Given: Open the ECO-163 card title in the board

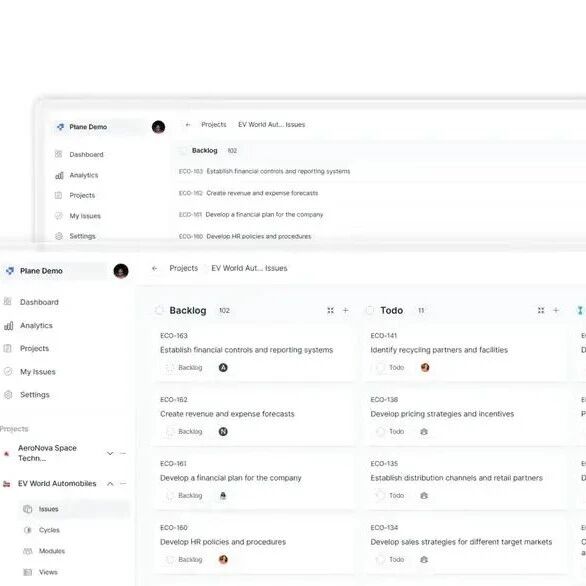Looking at the screenshot, I should tap(246, 350).
